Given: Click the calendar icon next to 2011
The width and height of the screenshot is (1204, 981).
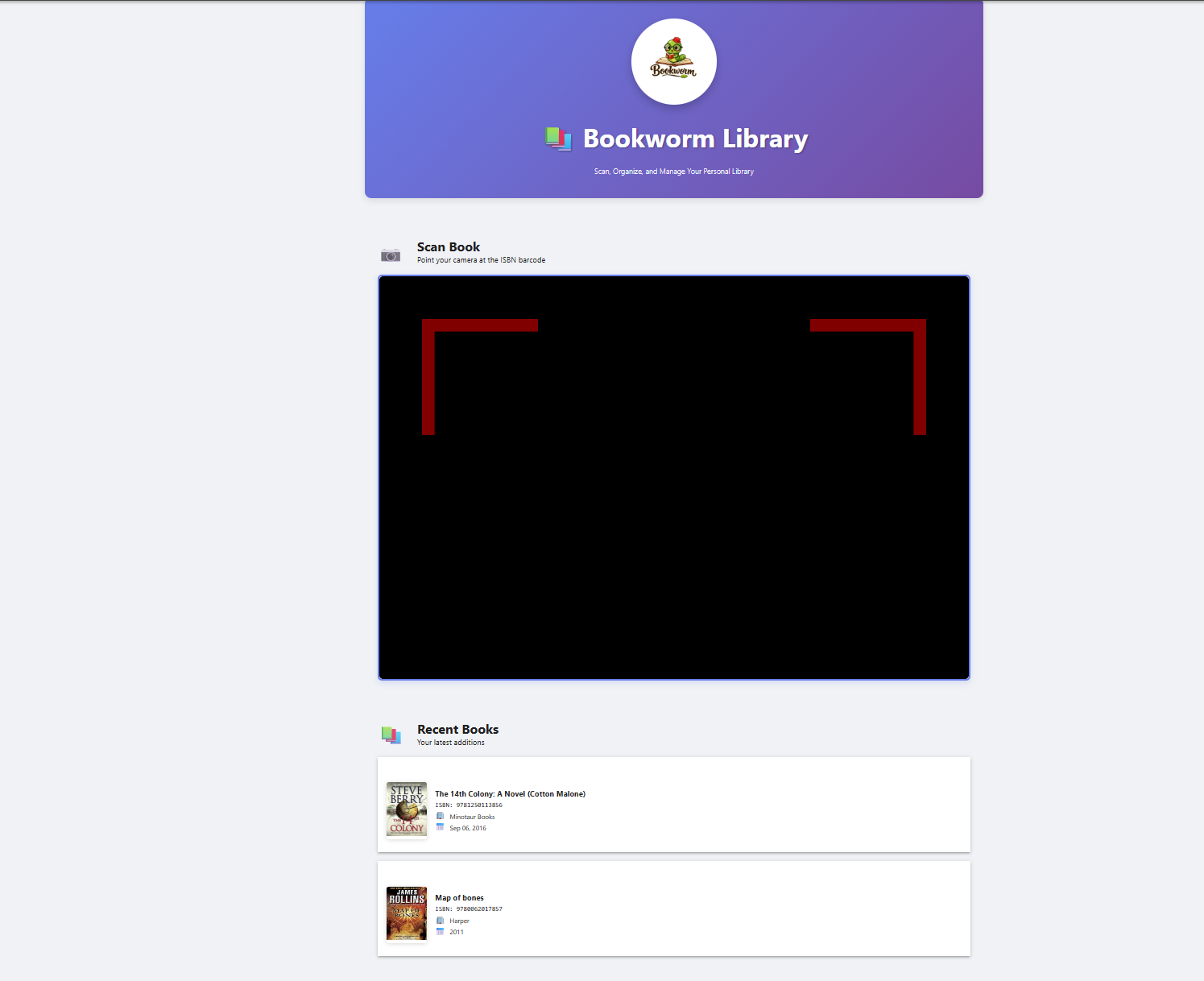Looking at the screenshot, I should [x=440, y=931].
